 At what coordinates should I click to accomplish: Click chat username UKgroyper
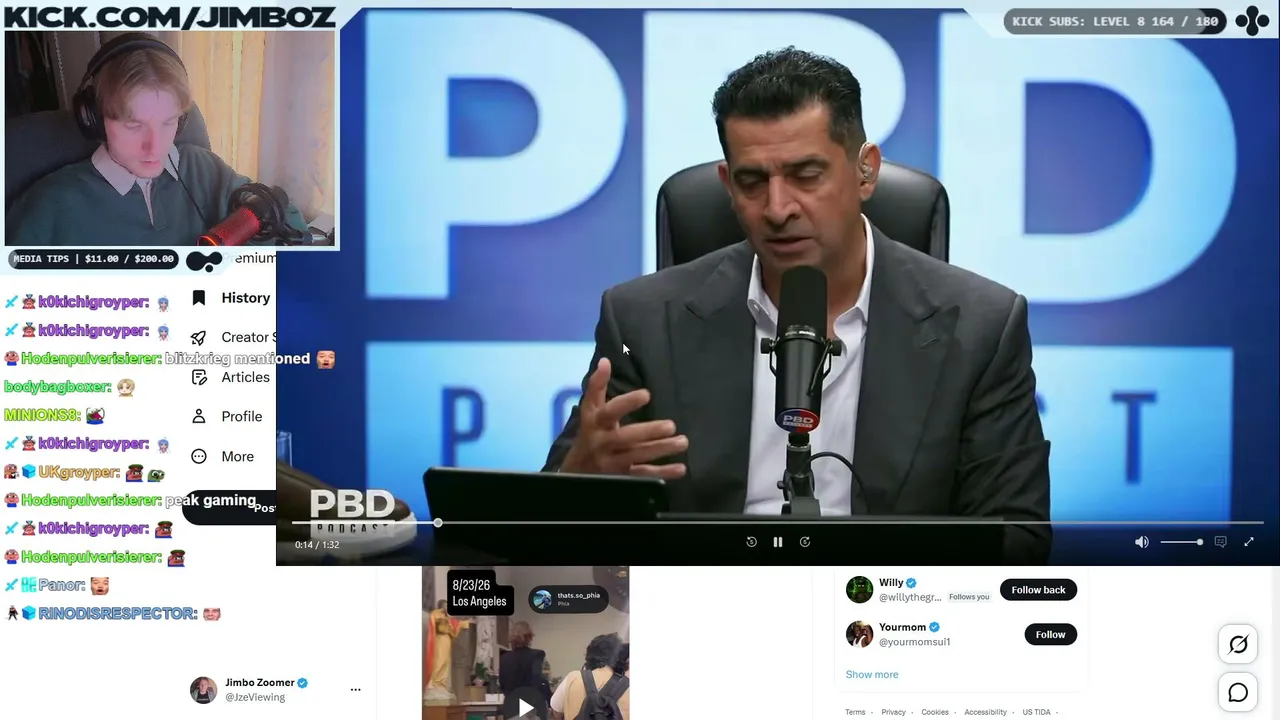[x=79, y=472]
